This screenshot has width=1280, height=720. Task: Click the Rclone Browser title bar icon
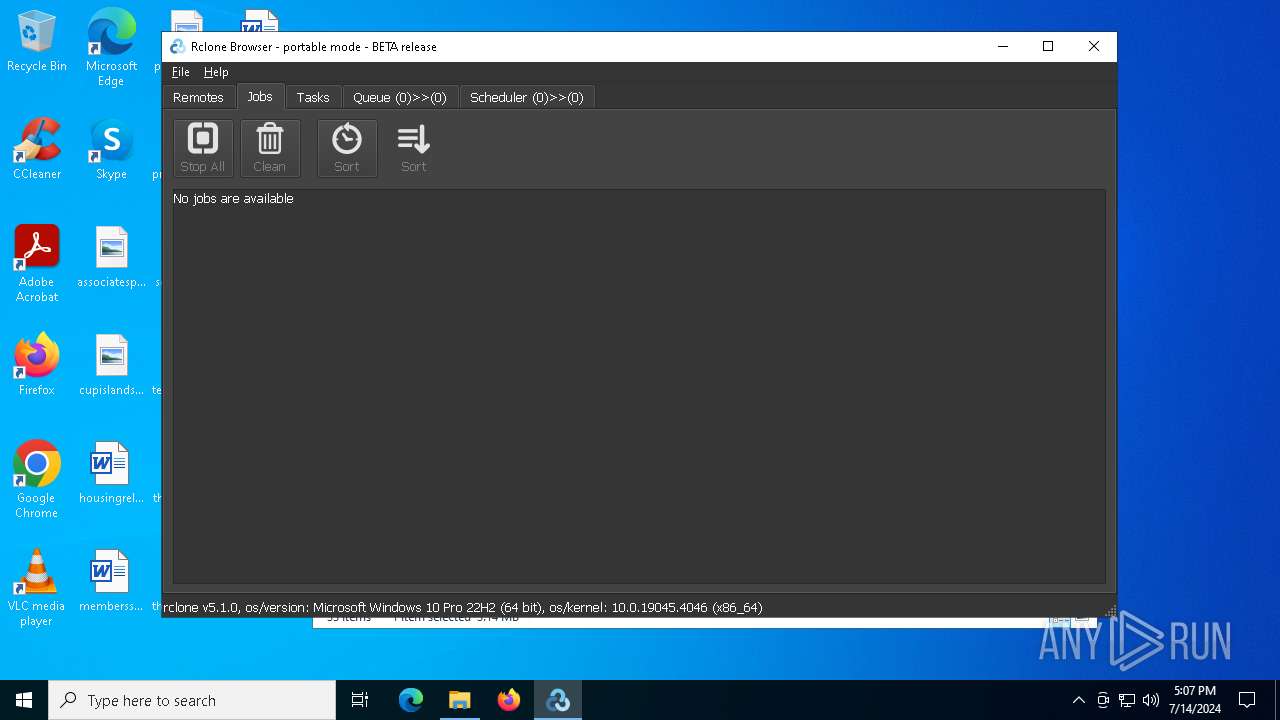177,47
